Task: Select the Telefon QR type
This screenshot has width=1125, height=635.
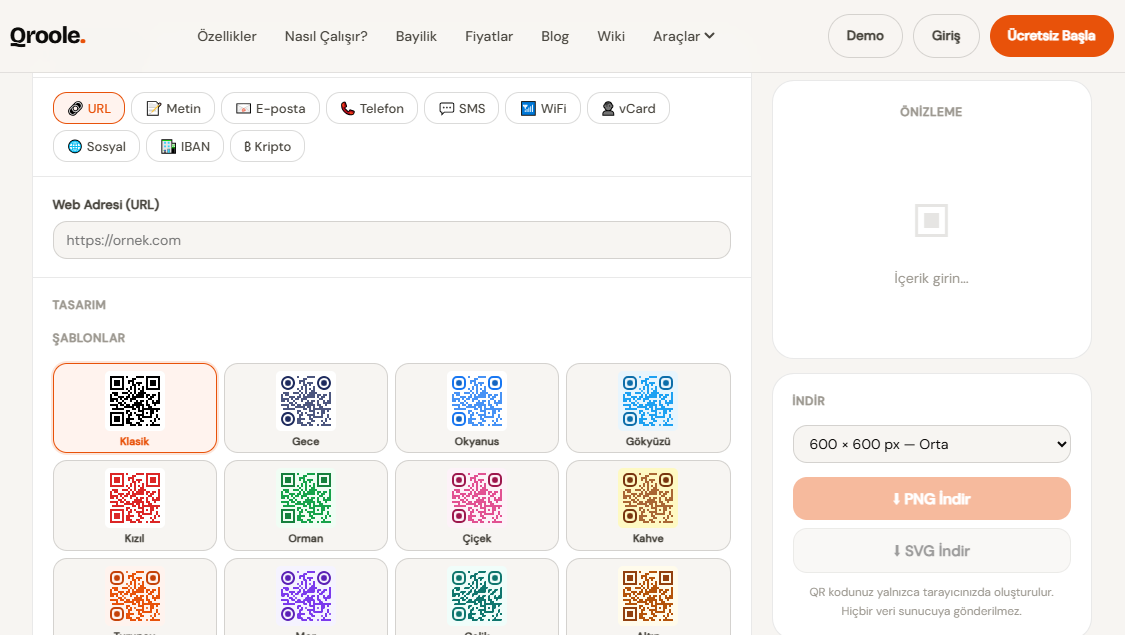Action: point(372,108)
